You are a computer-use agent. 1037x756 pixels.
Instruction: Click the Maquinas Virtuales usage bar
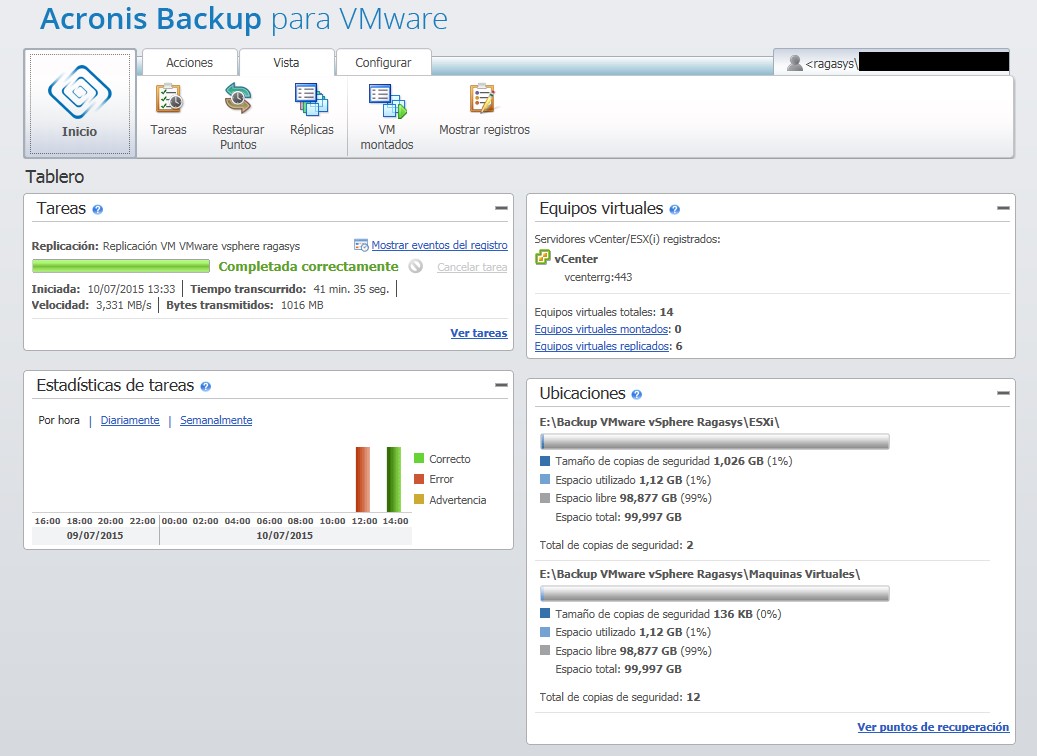point(715,594)
